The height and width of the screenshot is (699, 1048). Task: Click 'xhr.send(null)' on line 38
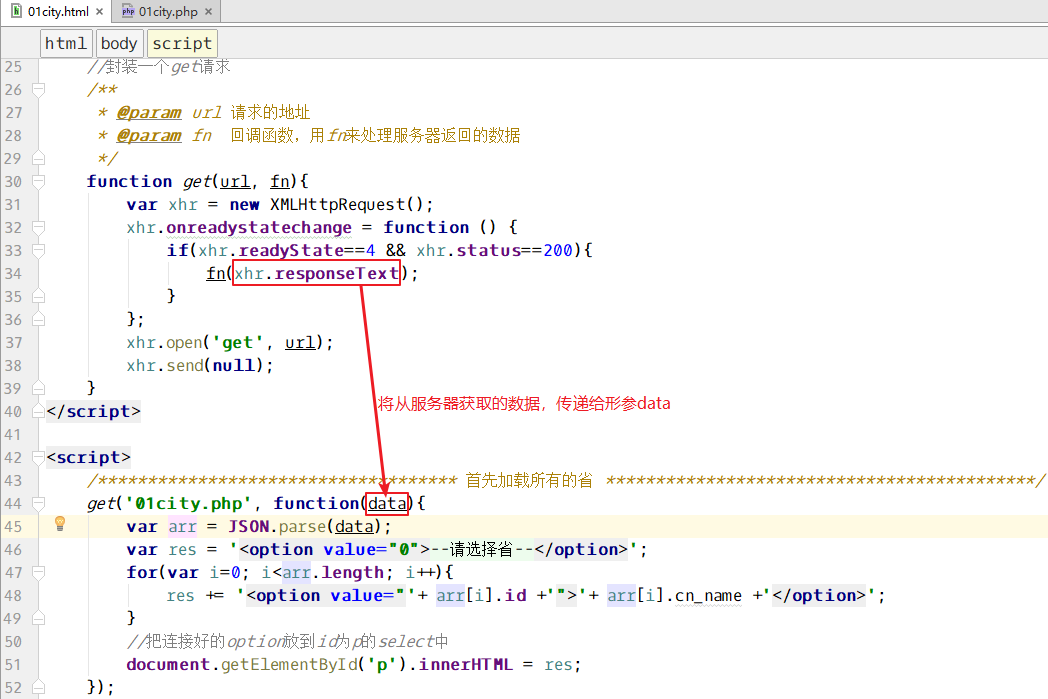click(x=197, y=366)
